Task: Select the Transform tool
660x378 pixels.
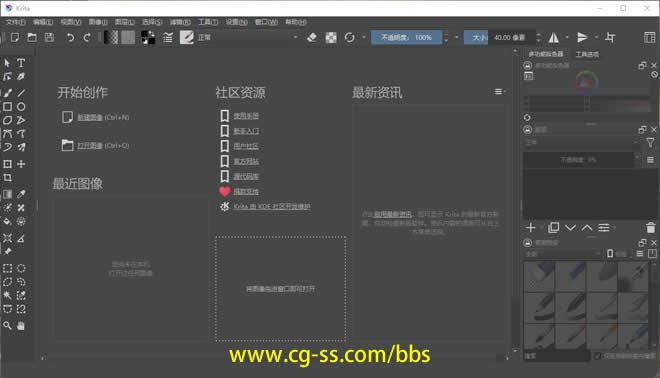Action: pos(7,164)
